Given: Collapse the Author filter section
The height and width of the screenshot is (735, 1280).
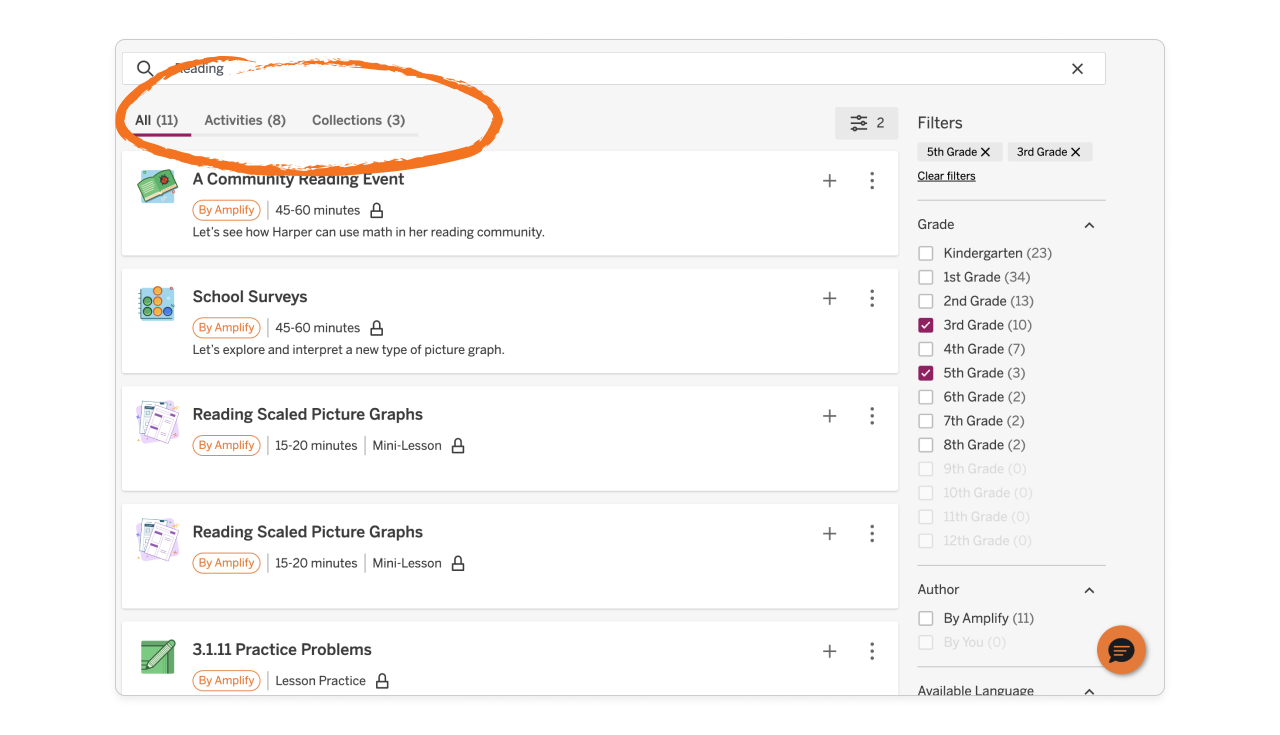Looking at the screenshot, I should (x=1089, y=590).
